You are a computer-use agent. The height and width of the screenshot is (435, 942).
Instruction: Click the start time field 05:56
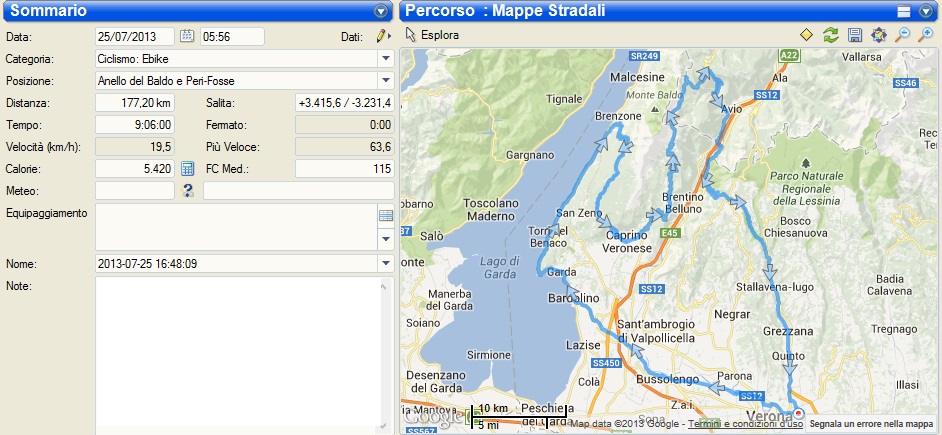[232, 37]
